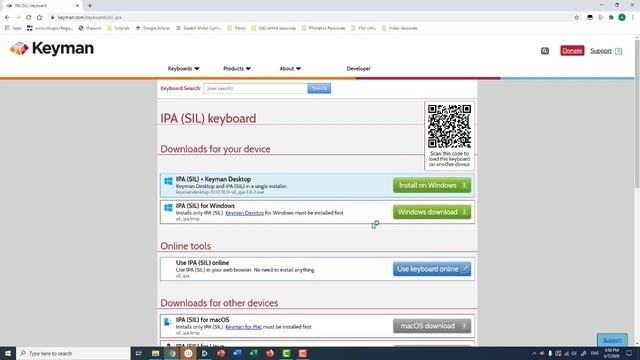Expand the About menu

pyautogui.click(x=290, y=69)
